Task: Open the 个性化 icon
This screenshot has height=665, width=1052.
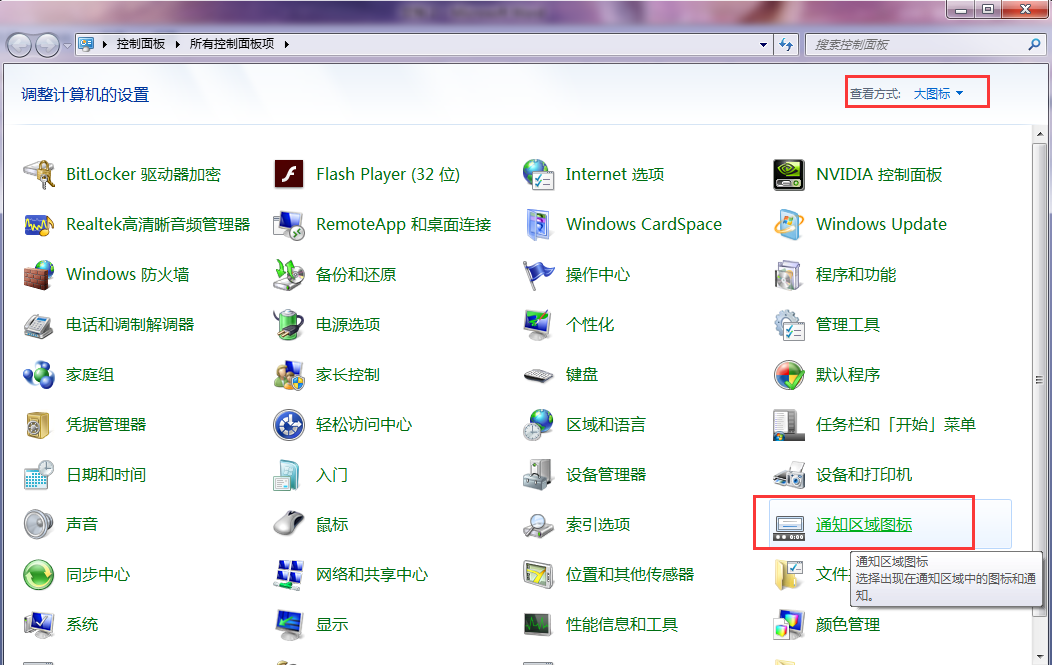Action: 538,325
